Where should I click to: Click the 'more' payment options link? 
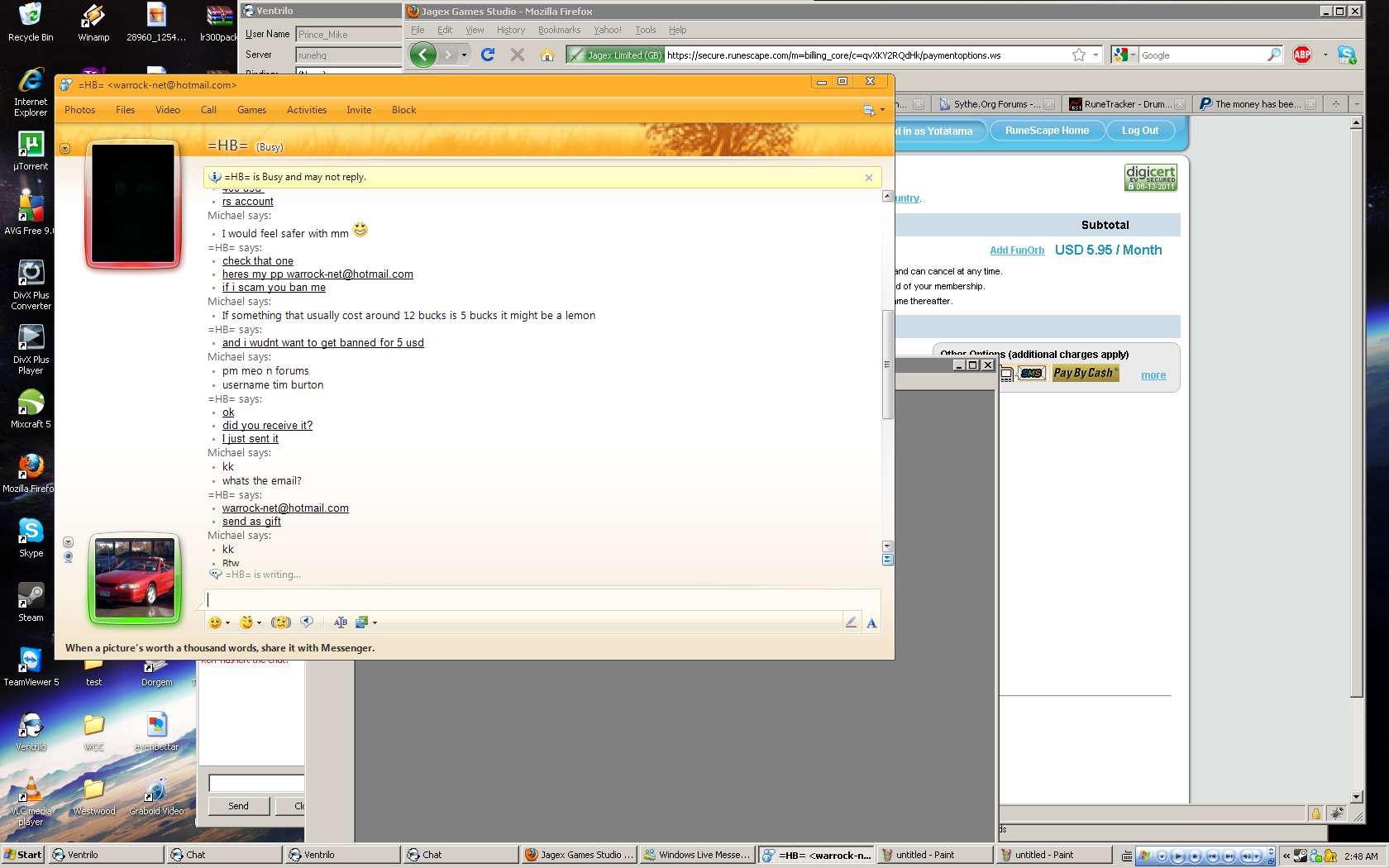(1153, 375)
